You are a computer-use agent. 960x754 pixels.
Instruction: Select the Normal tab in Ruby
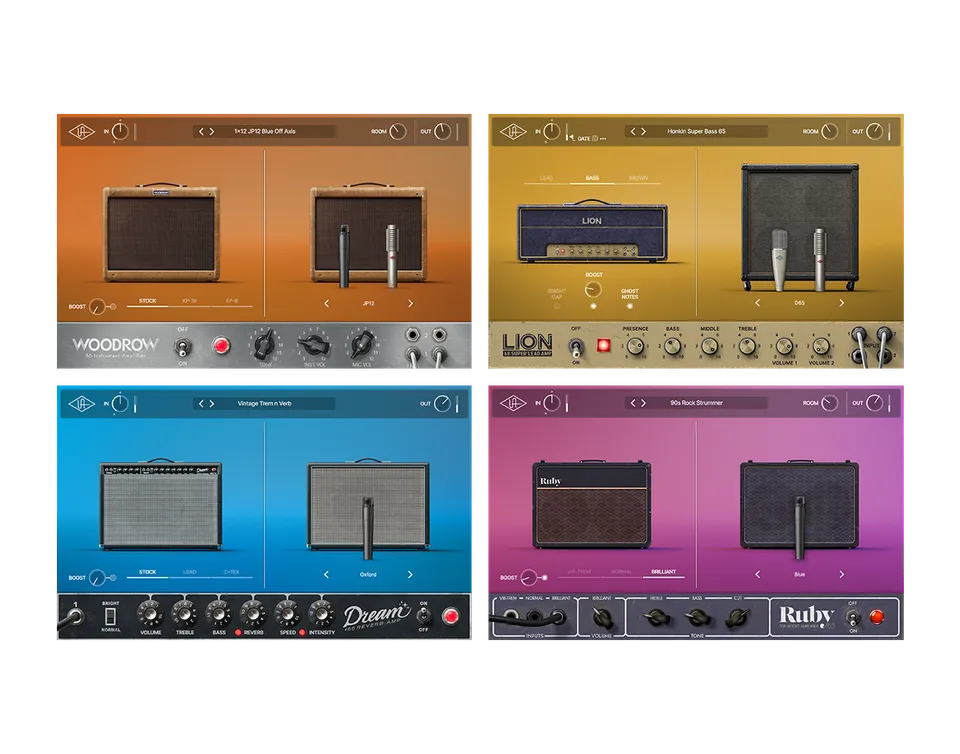click(621, 572)
